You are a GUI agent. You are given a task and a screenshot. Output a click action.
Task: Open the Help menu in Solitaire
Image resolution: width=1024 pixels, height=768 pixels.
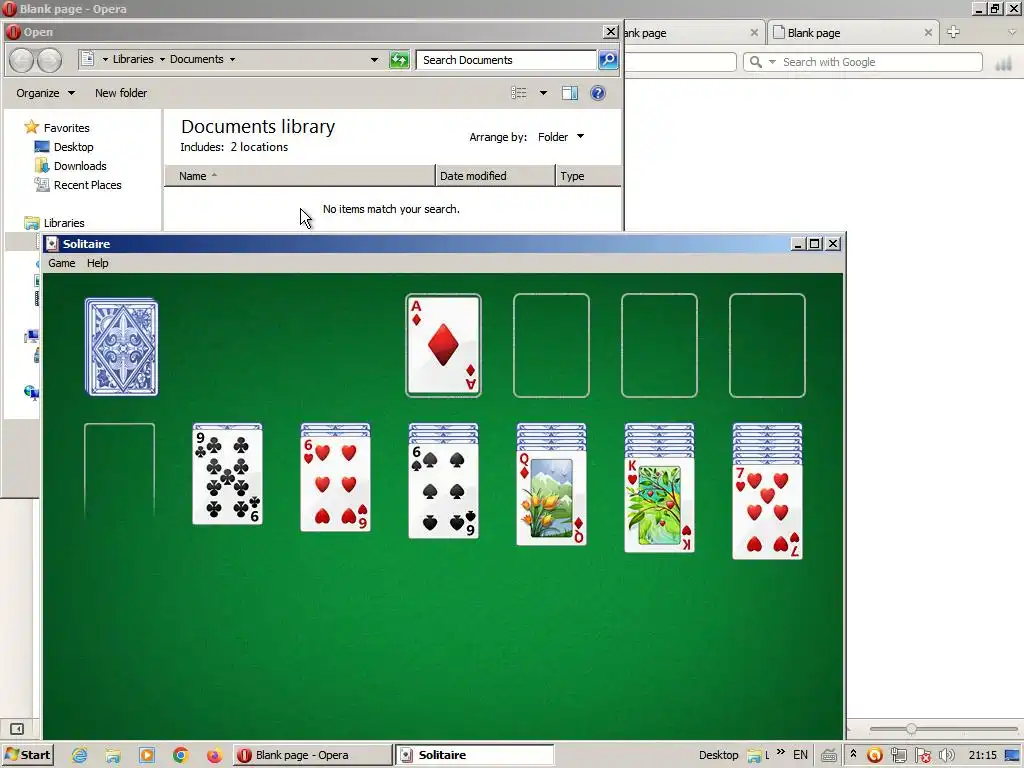point(97,263)
